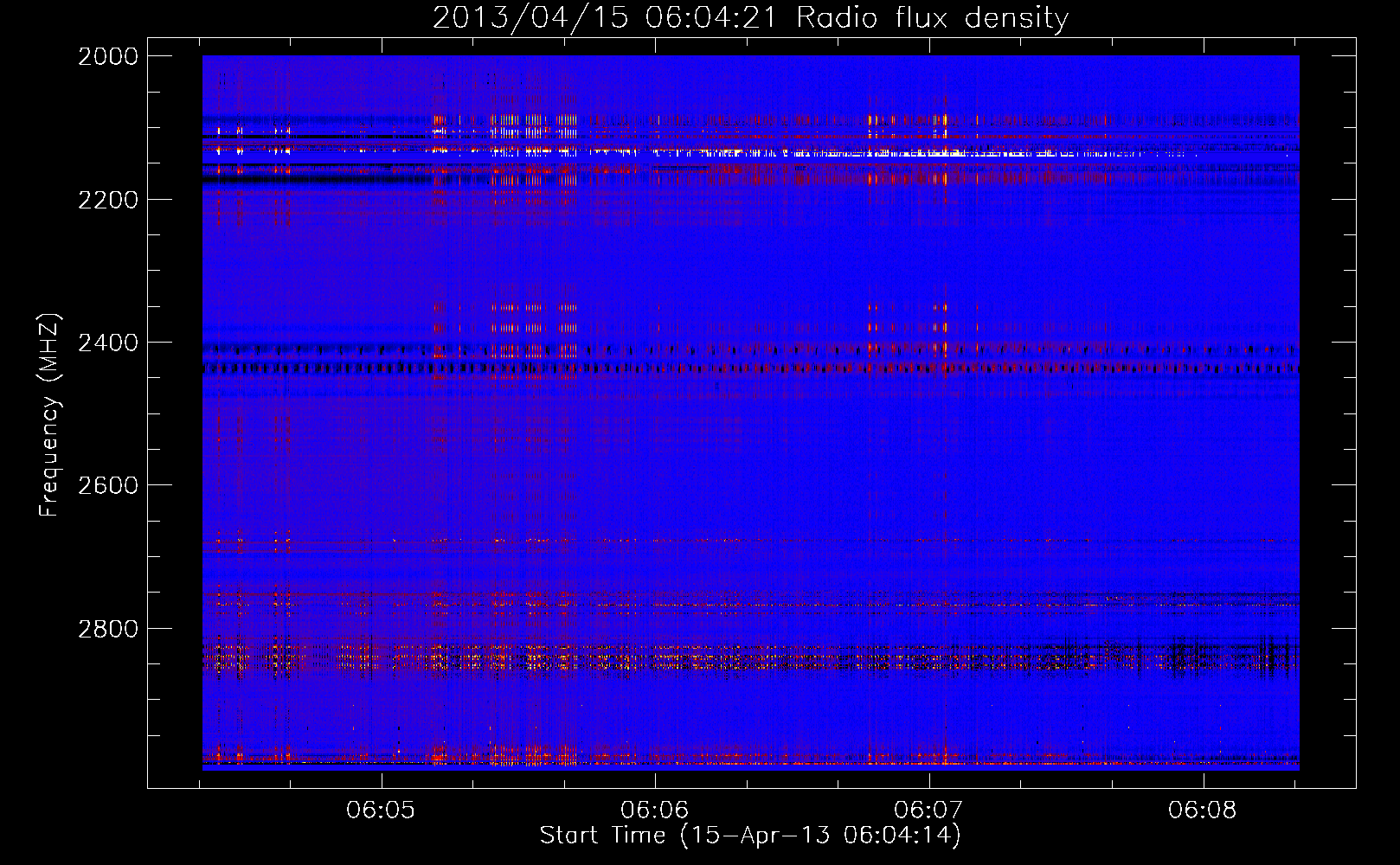Click the 06:06 time axis label
This screenshot has width=1400, height=865.
655,811
